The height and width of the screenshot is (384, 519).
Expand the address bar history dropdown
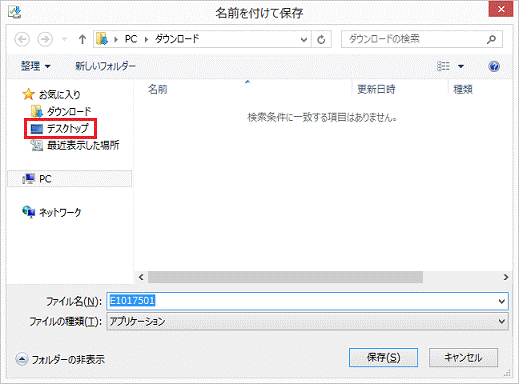[303, 40]
